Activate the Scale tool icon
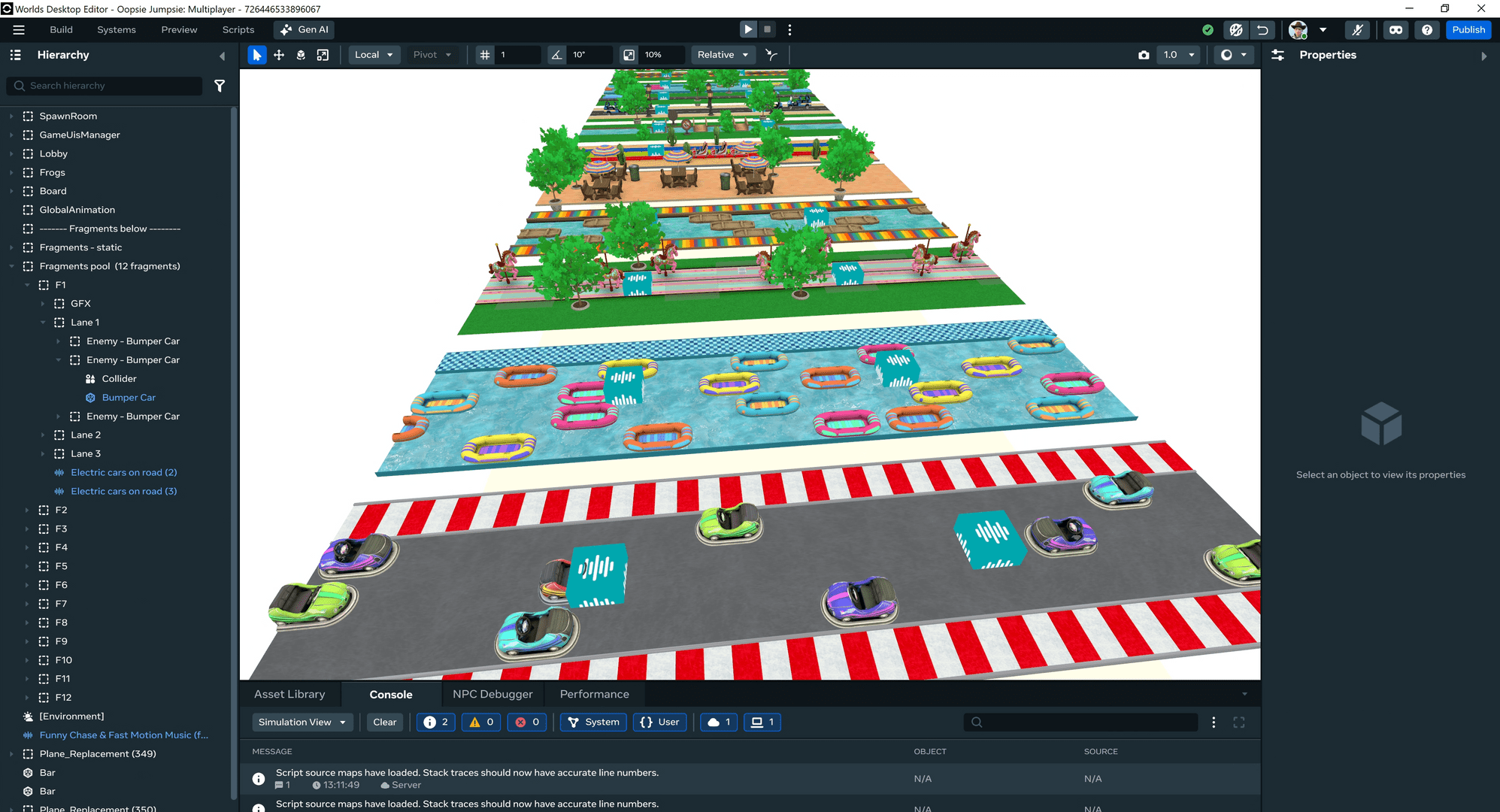This screenshot has height=812, width=1500. pyautogui.click(x=323, y=55)
